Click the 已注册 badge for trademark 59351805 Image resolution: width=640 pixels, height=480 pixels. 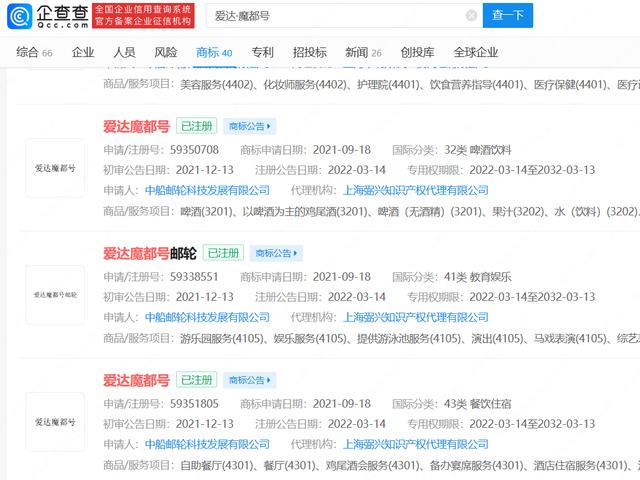click(x=196, y=380)
